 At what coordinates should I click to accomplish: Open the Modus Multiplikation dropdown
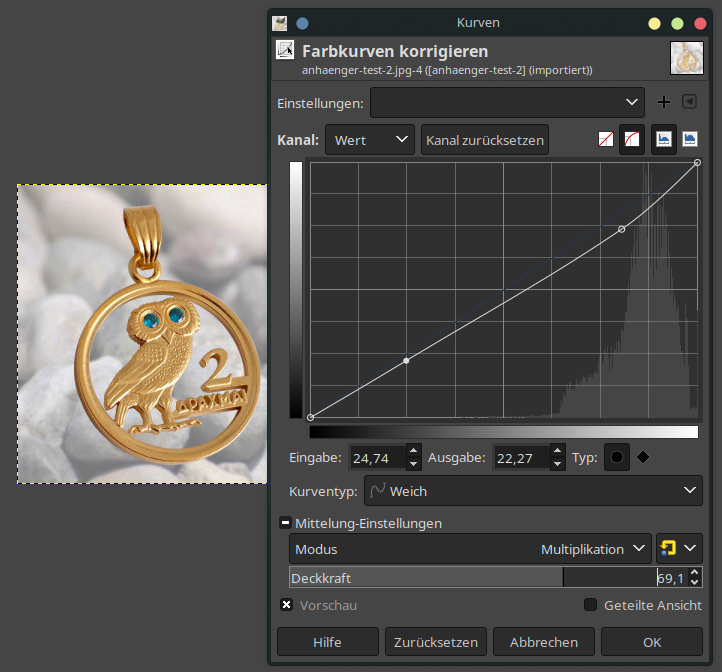(470, 549)
